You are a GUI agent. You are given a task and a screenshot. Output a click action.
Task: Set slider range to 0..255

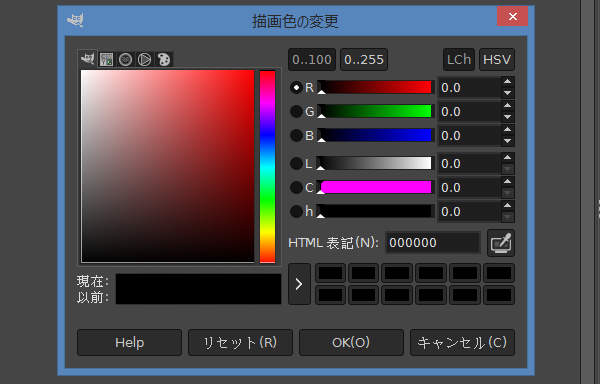pyautogui.click(x=364, y=60)
